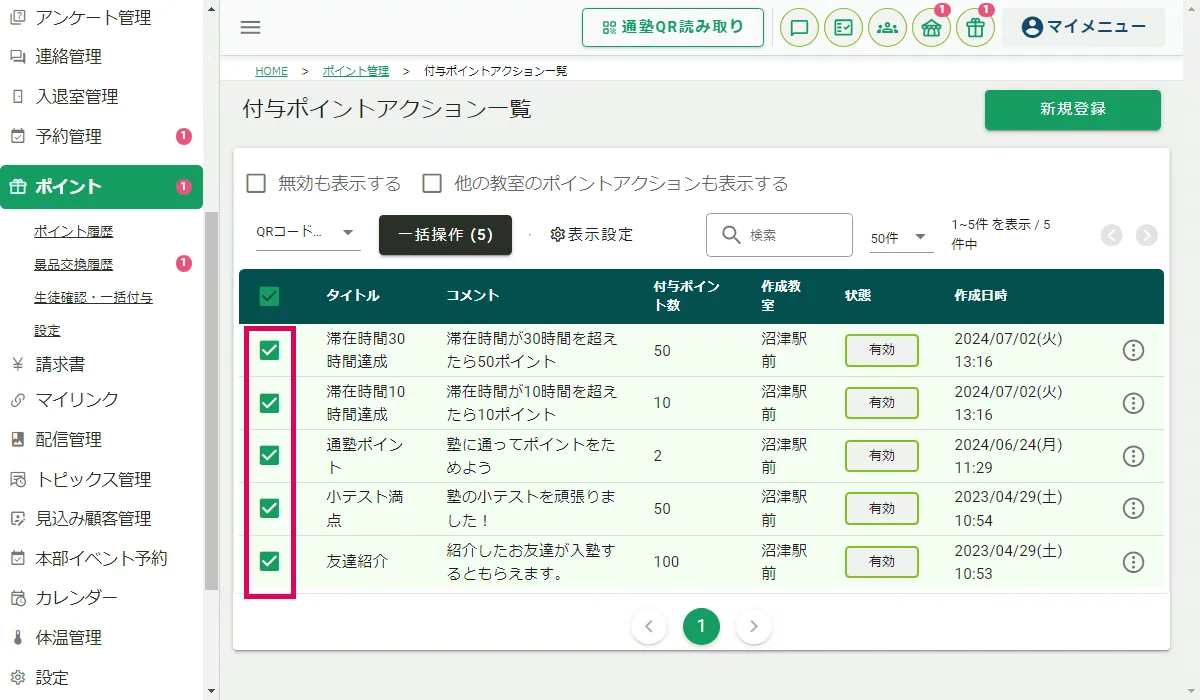The image size is (1200, 700).
Task: Open the マイメニュー account menu
Action: pyautogui.click(x=1083, y=27)
